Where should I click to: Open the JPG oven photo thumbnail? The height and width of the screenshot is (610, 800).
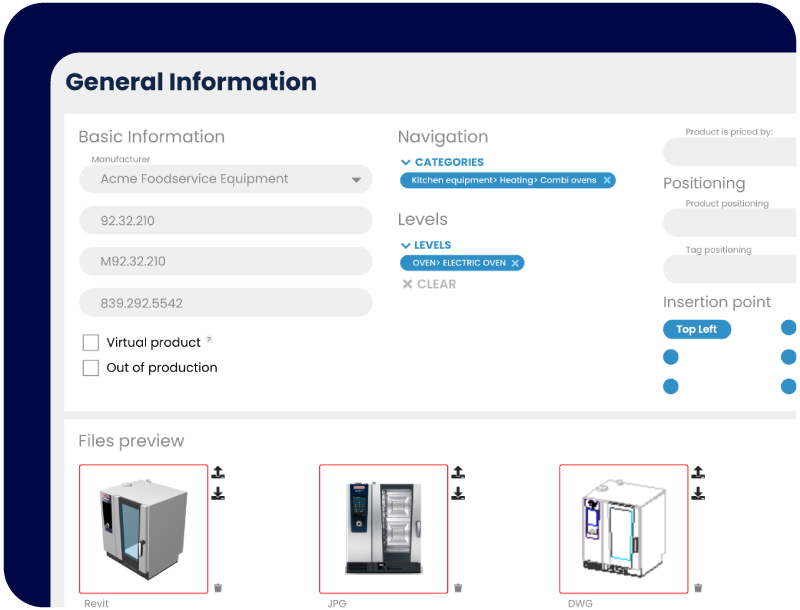383,529
